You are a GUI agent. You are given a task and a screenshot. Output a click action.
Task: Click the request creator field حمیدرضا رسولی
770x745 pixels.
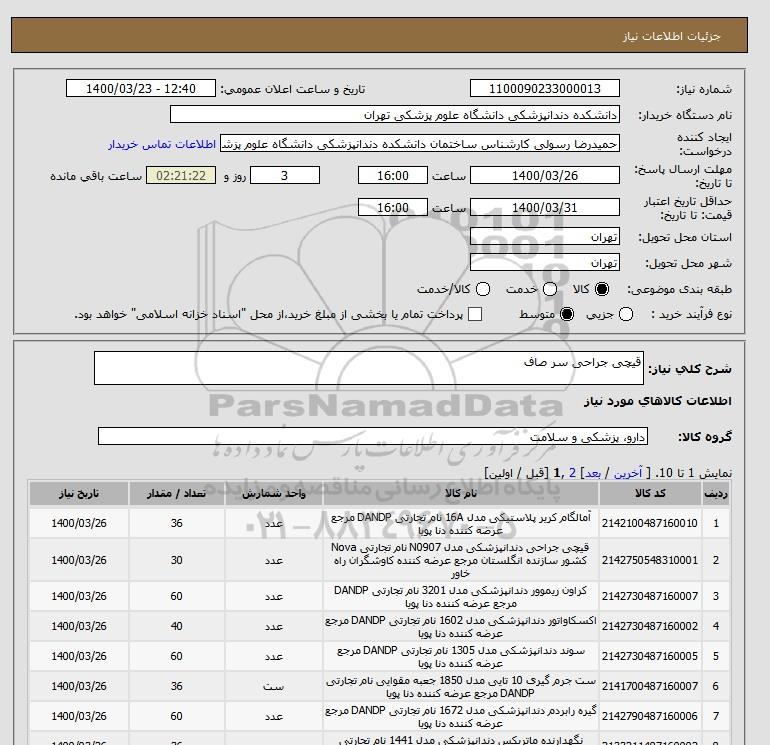coord(420,144)
